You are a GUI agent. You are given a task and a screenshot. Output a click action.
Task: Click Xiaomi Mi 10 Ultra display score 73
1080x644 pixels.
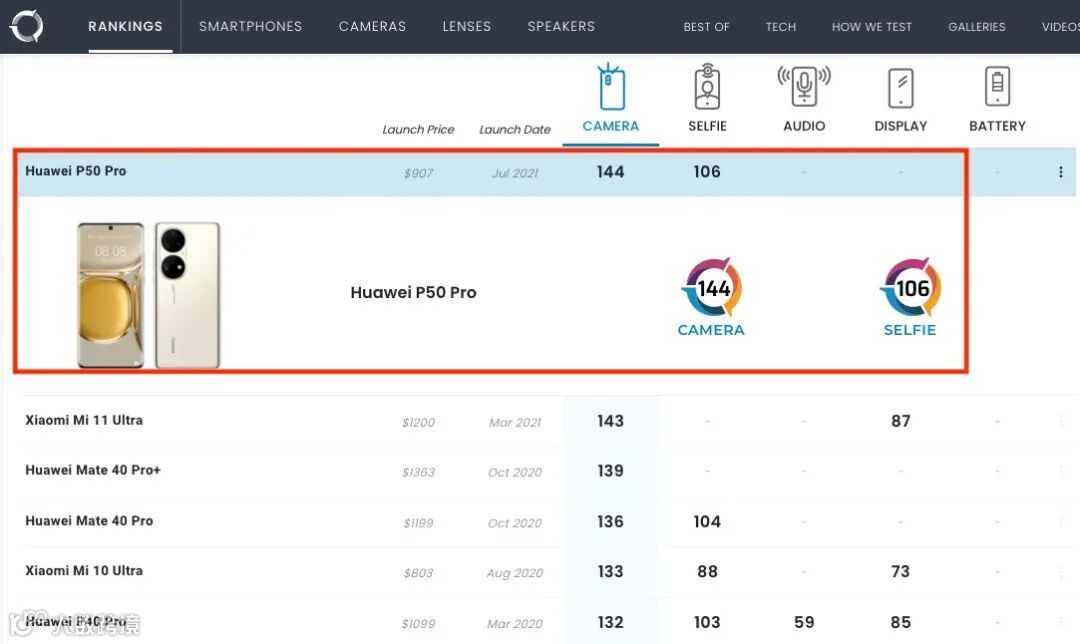(x=901, y=571)
